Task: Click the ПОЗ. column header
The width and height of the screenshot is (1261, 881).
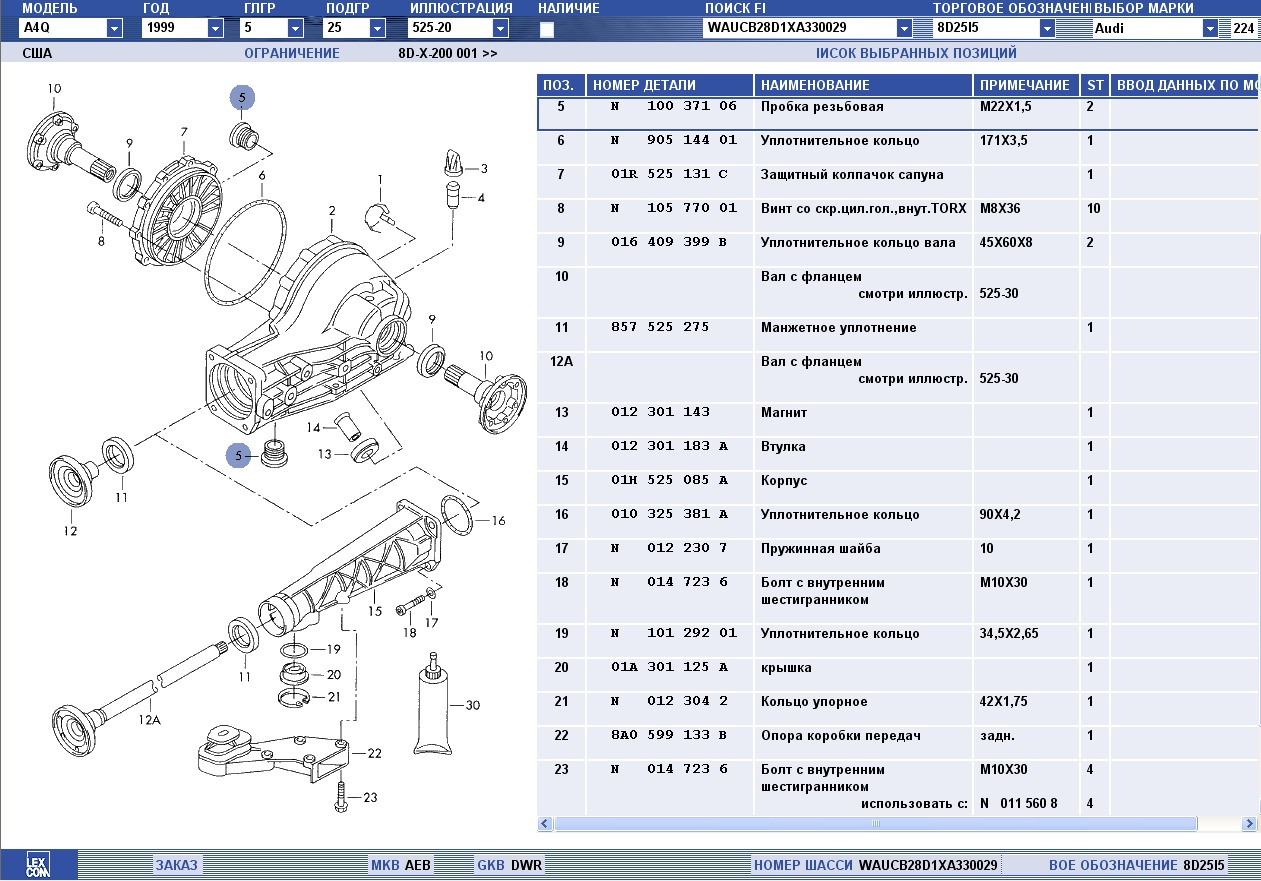Action: tap(561, 85)
